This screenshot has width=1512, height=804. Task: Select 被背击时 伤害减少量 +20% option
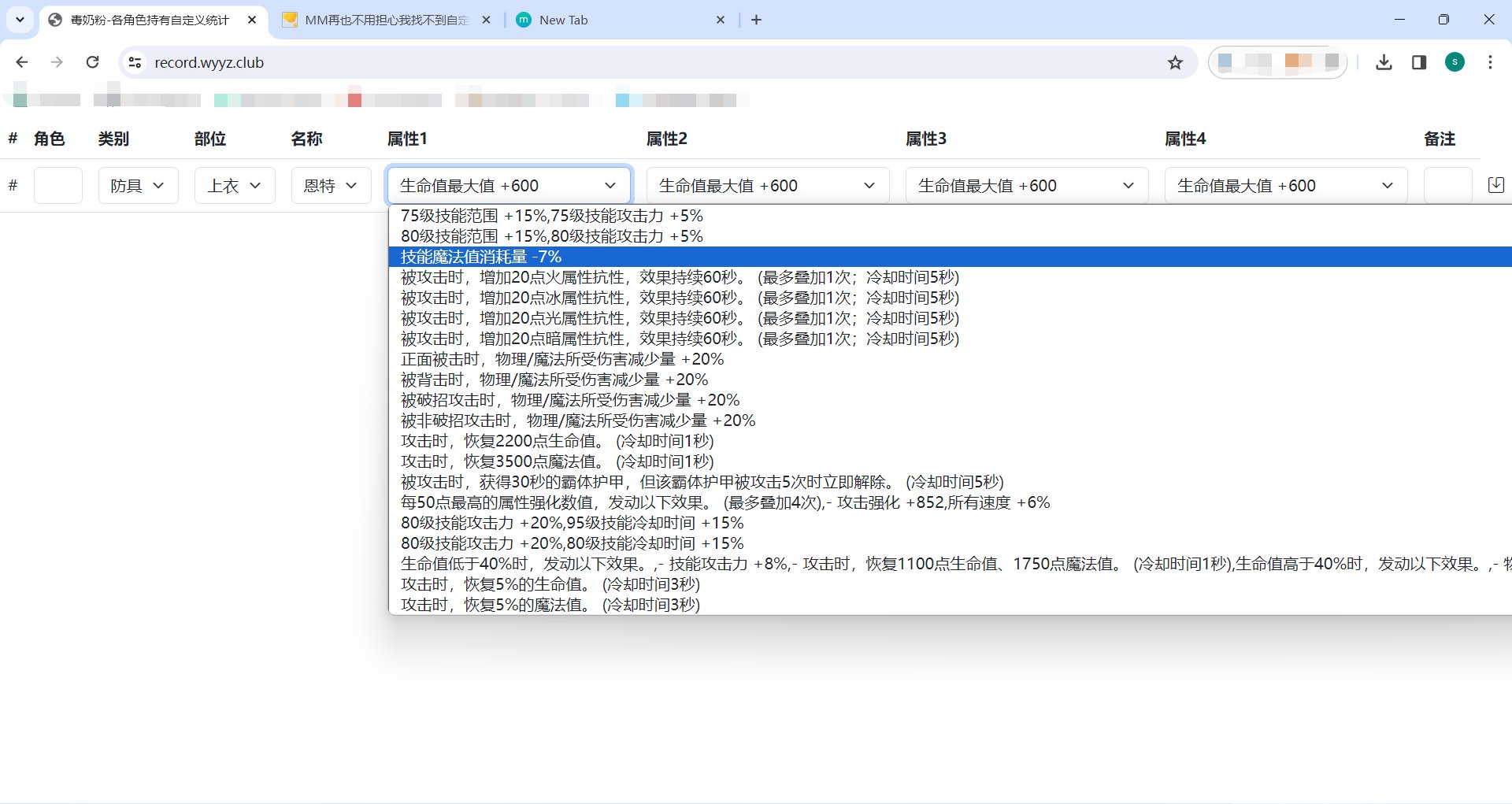951,379
